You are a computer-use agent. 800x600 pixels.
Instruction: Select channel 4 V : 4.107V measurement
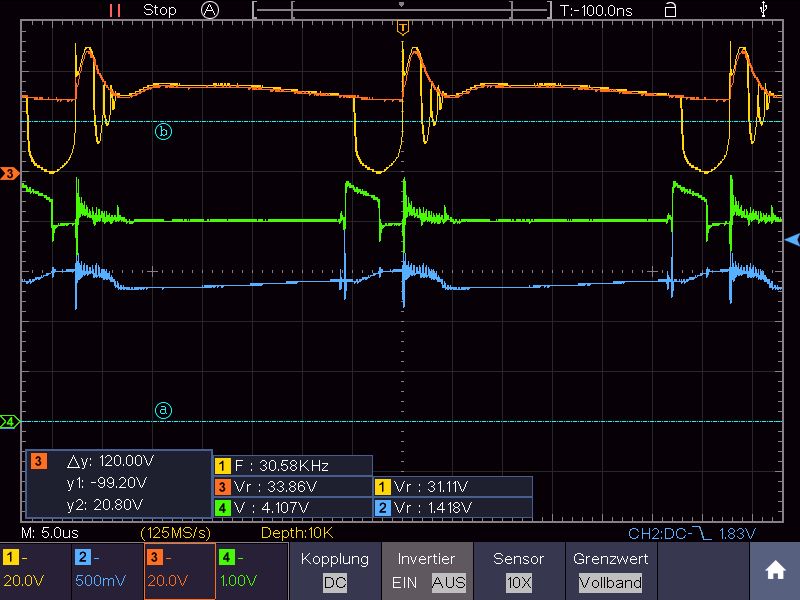coord(293,508)
